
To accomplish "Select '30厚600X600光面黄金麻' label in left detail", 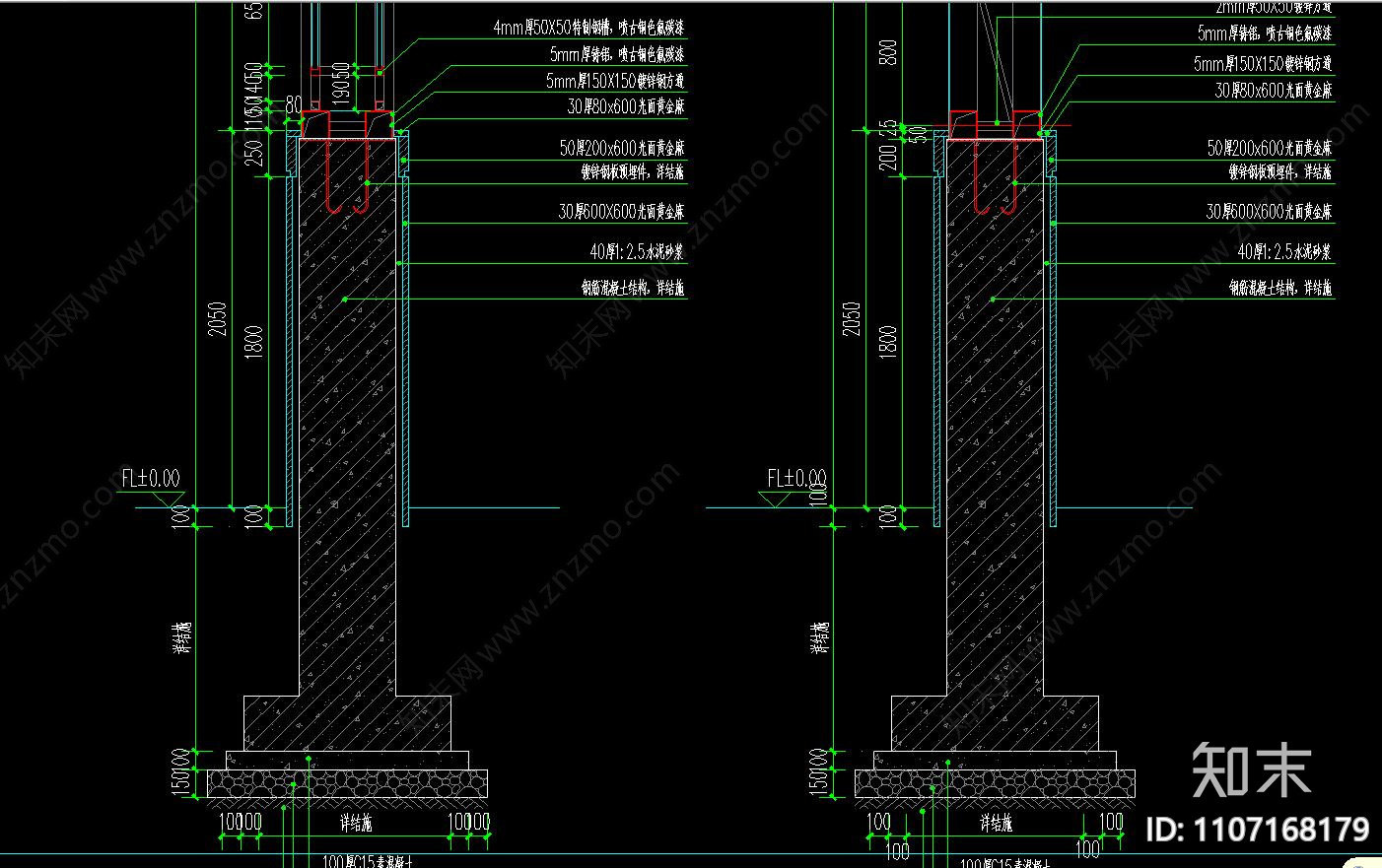I will (621, 212).
